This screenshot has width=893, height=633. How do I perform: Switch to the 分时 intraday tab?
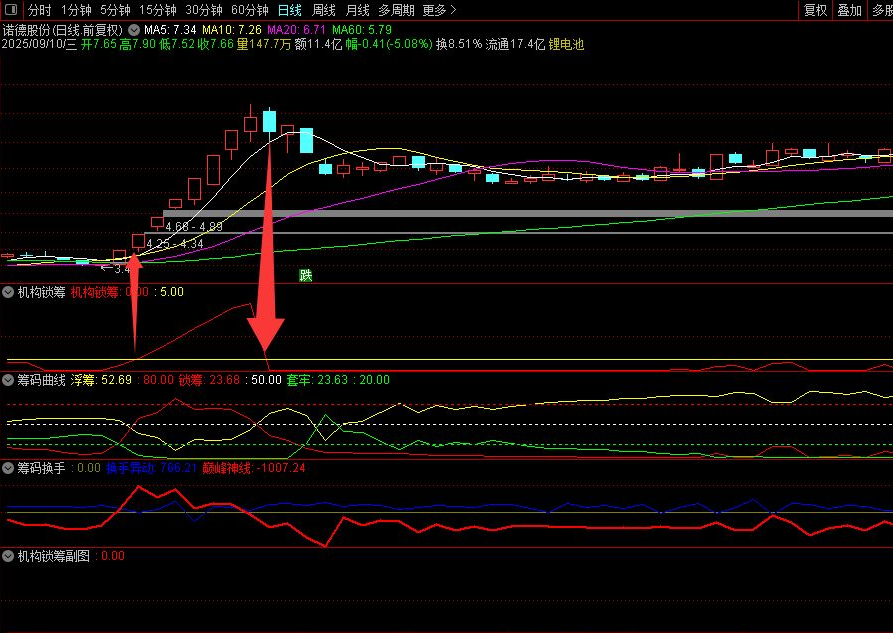click(39, 10)
